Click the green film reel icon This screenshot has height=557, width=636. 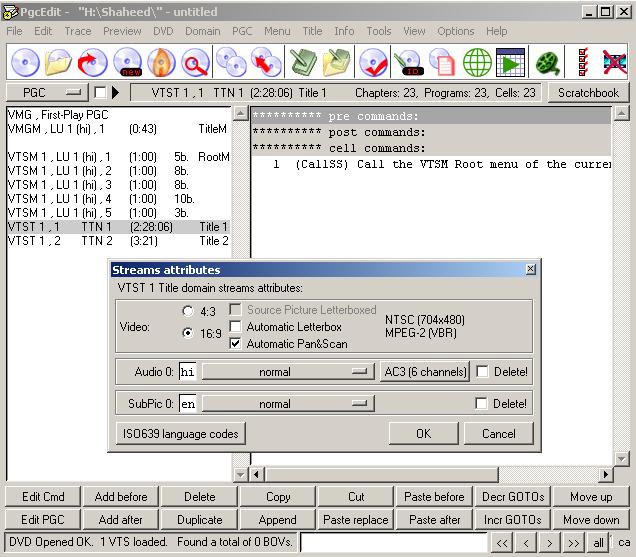coord(548,62)
